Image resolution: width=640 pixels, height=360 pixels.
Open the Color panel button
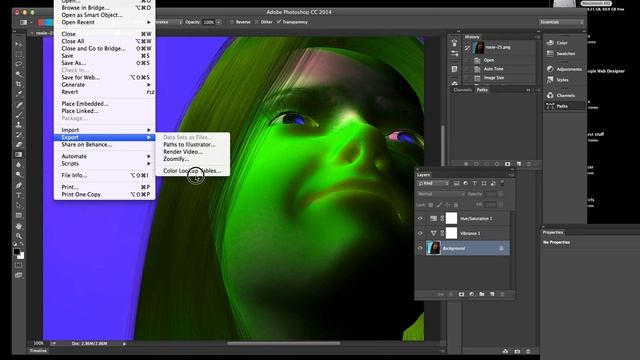pos(565,42)
